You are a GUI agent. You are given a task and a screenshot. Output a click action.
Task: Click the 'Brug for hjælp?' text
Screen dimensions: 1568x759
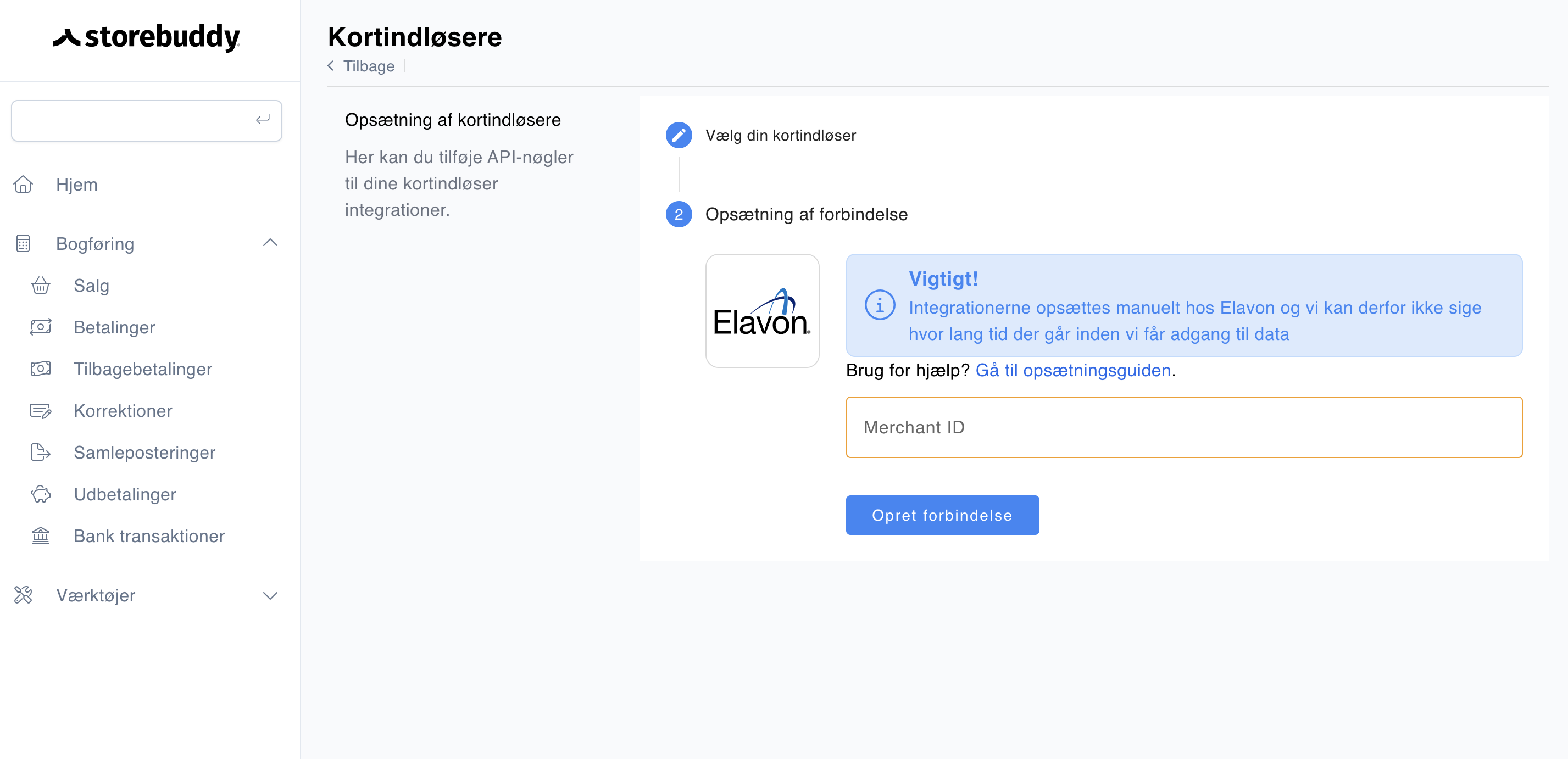click(x=908, y=370)
